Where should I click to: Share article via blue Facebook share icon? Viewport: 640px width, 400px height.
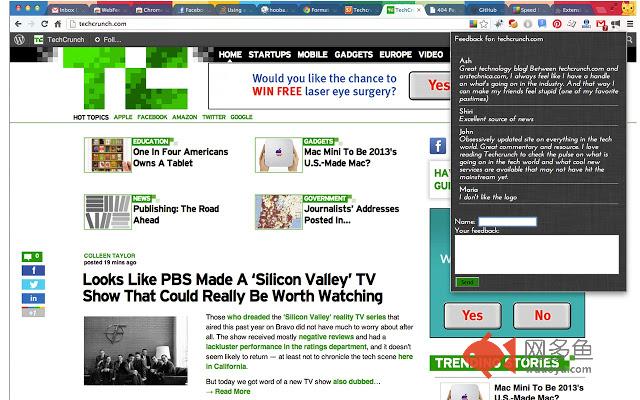pos(33,271)
